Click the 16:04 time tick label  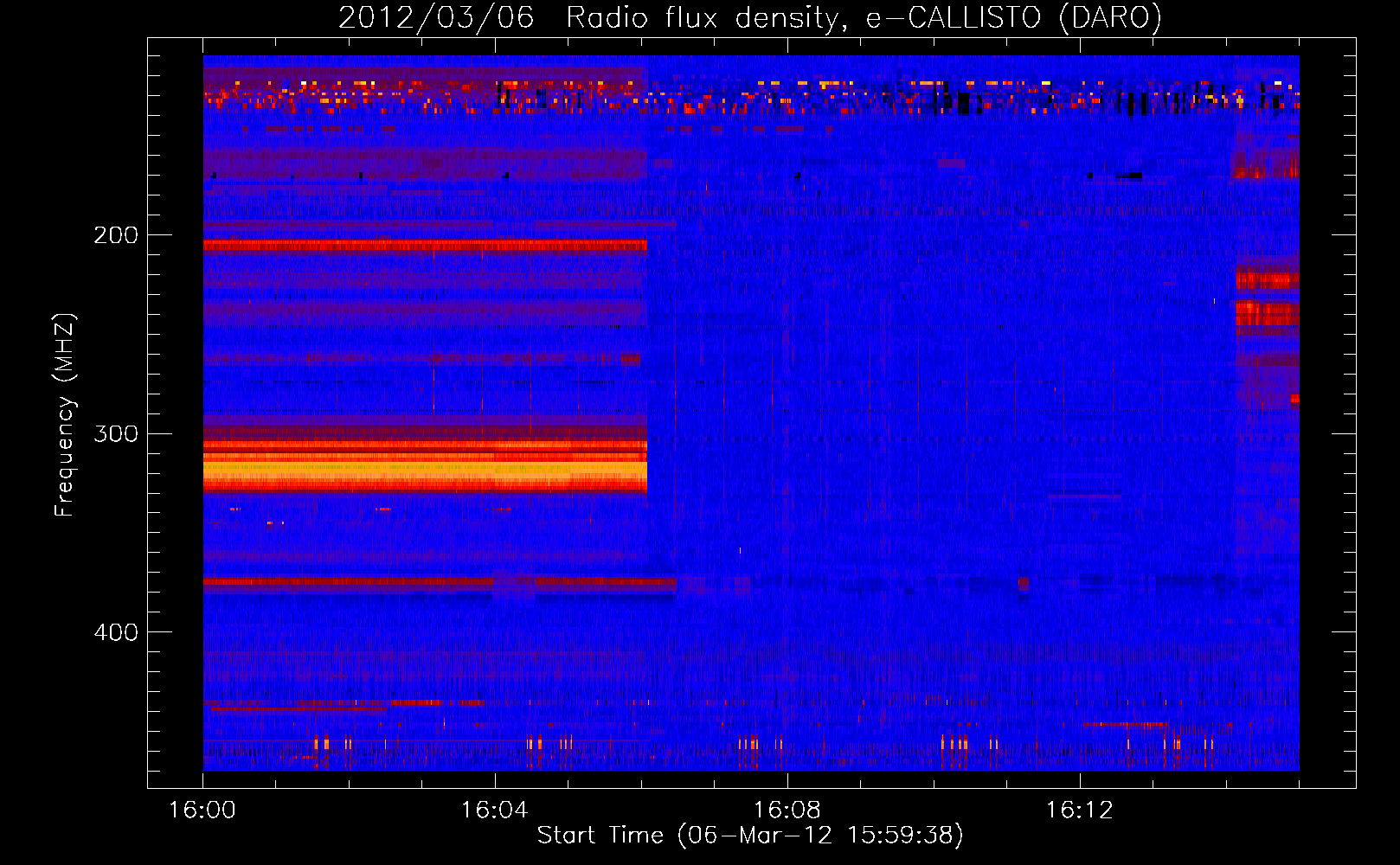[494, 810]
